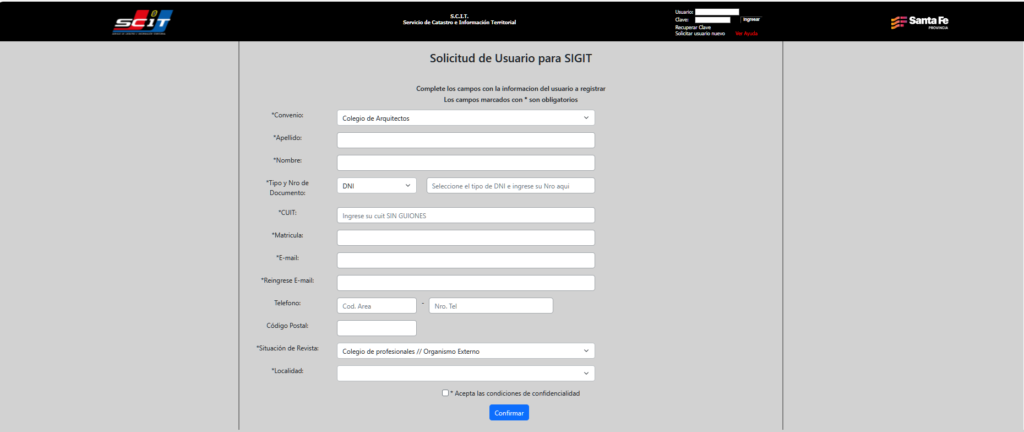Viewport: 1024px width, 432px height.
Task: Open the Recuperar Clave link
Action: click(x=693, y=27)
